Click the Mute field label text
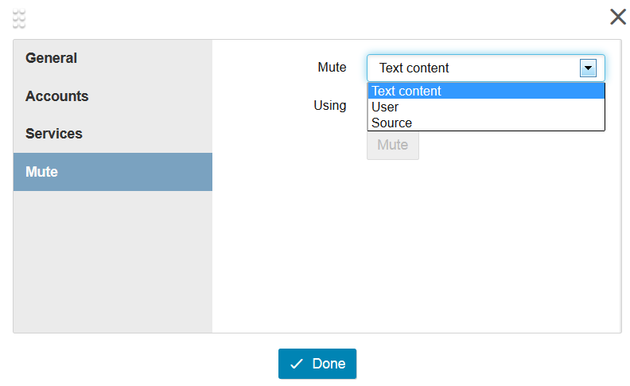Image resolution: width=630 pixels, height=386 pixels. click(332, 67)
